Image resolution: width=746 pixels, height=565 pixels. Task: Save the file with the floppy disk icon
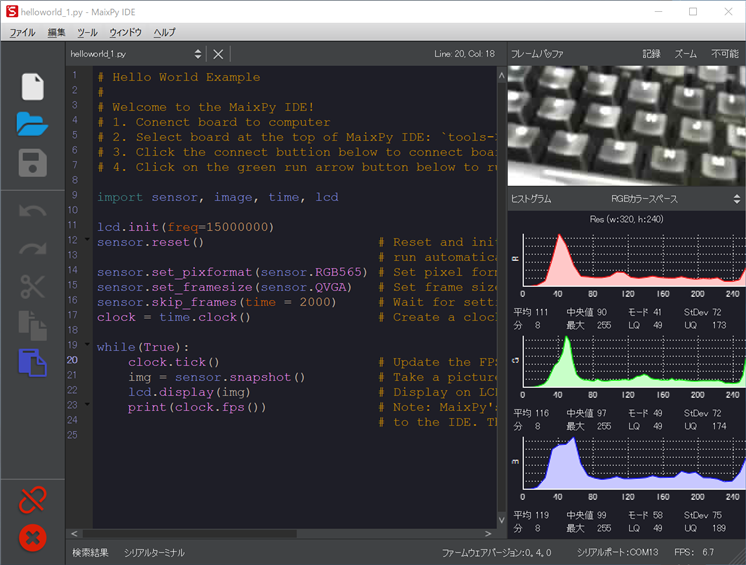(32, 163)
